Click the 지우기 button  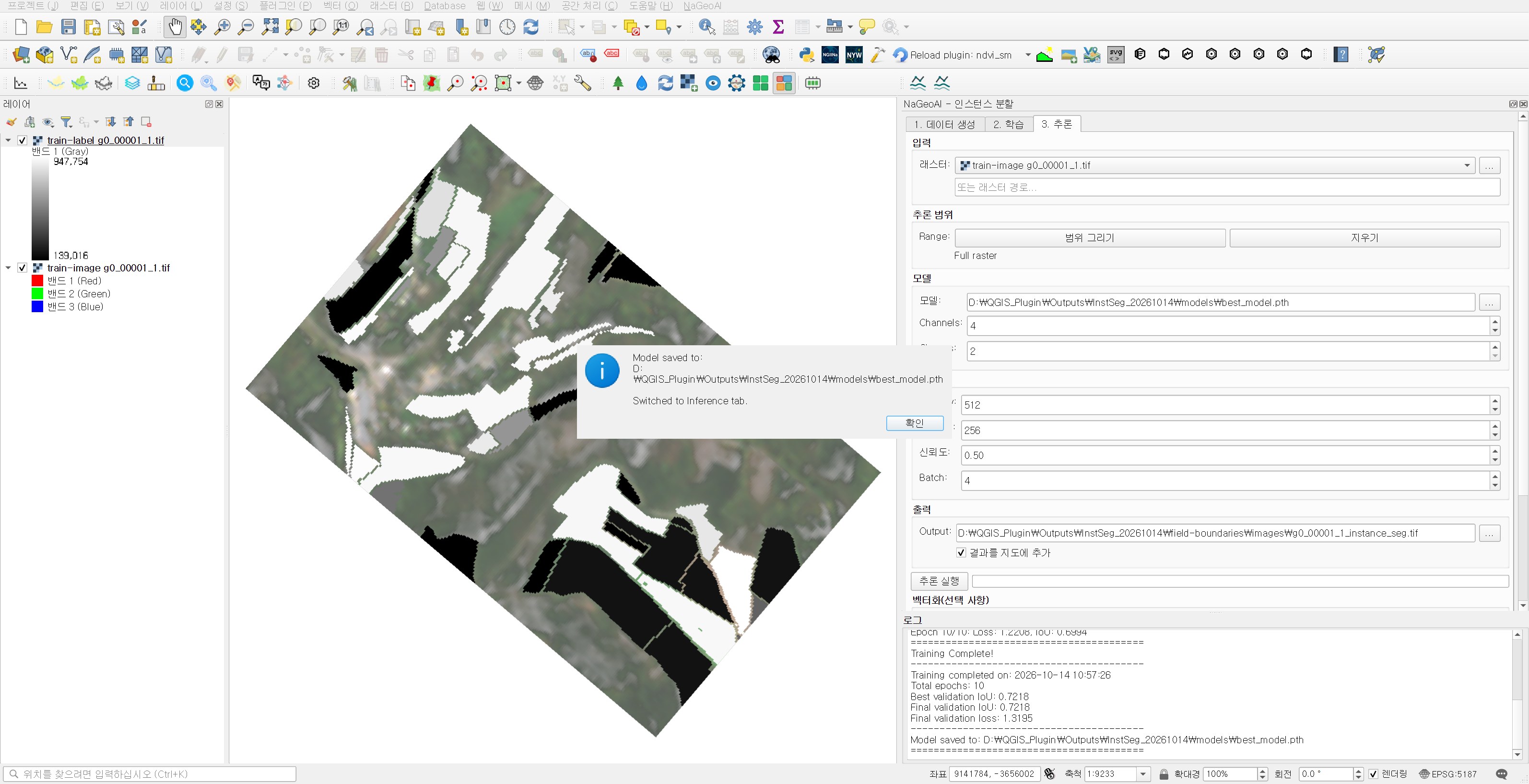[x=1364, y=238]
